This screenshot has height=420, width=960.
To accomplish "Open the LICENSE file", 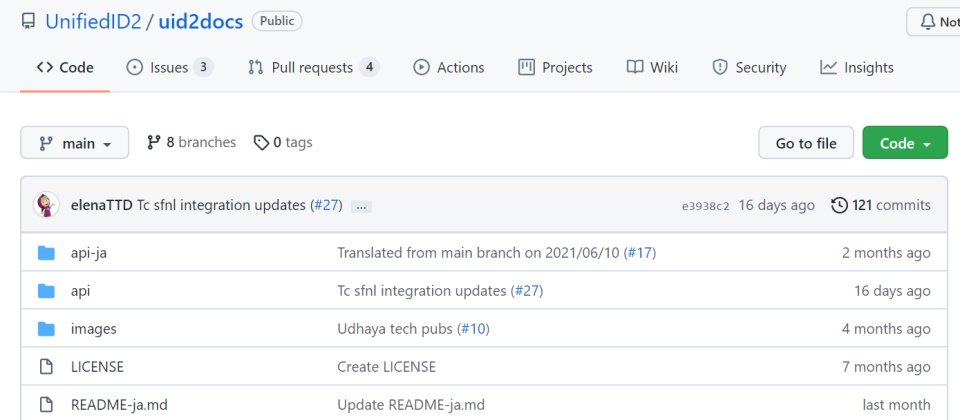I will pos(97,367).
